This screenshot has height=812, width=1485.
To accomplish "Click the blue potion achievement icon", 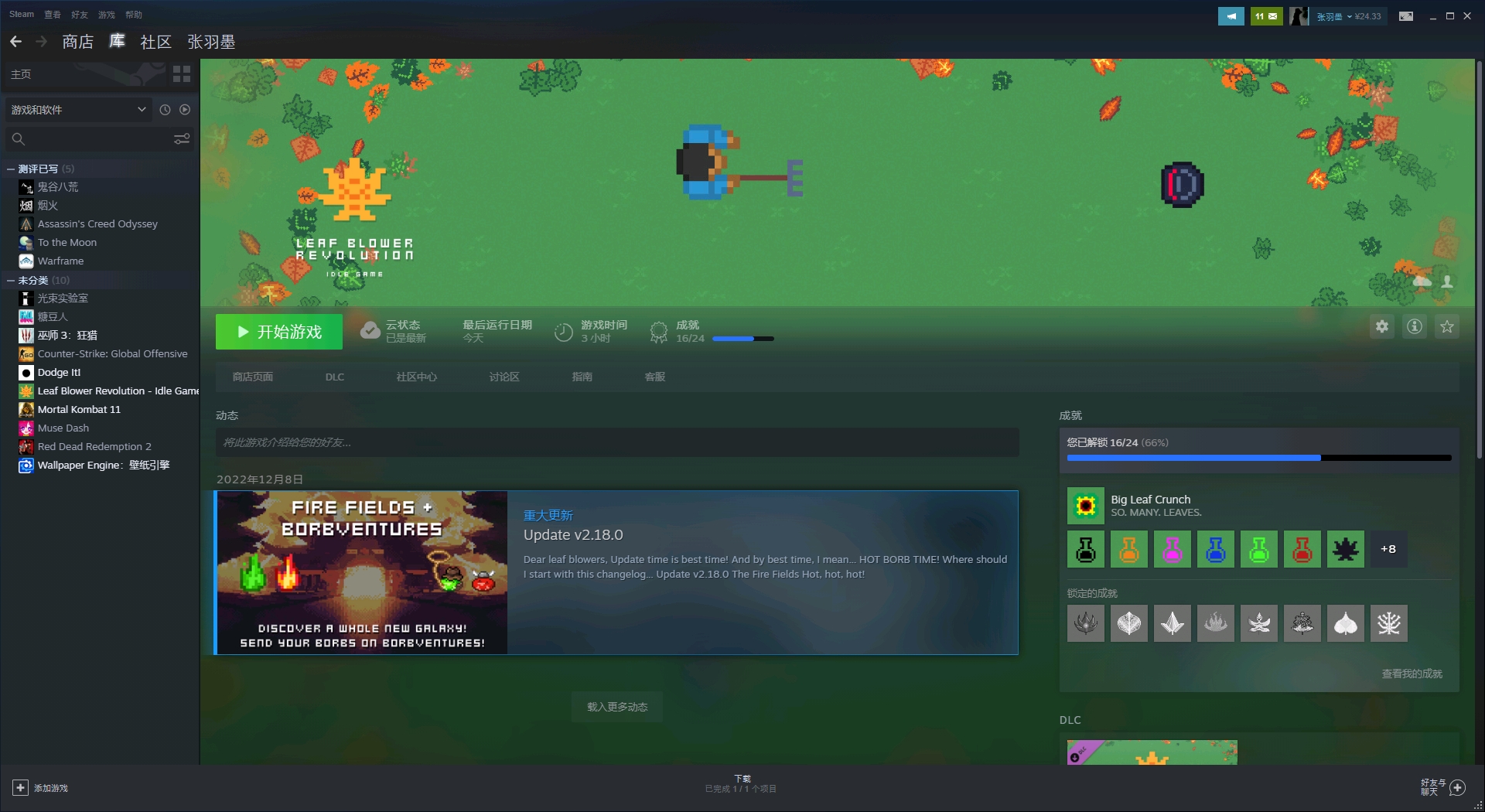I will [x=1216, y=549].
